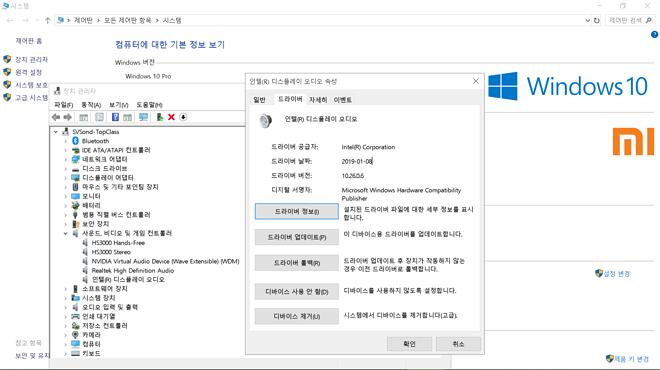Select the 카메라 camera icon
660x370 pixels.
[x=75, y=335]
